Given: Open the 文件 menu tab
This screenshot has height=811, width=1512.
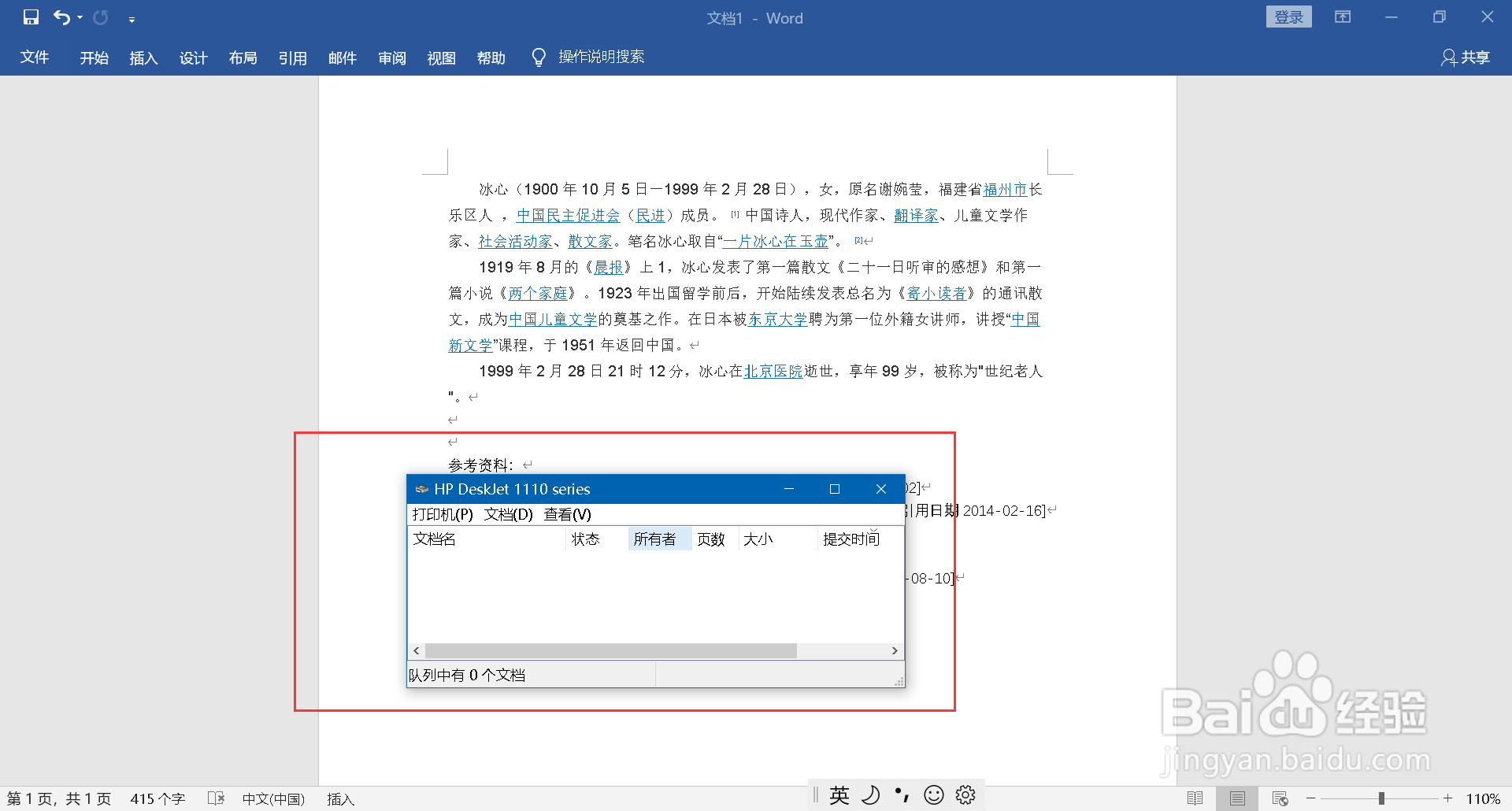Looking at the screenshot, I should (x=35, y=57).
